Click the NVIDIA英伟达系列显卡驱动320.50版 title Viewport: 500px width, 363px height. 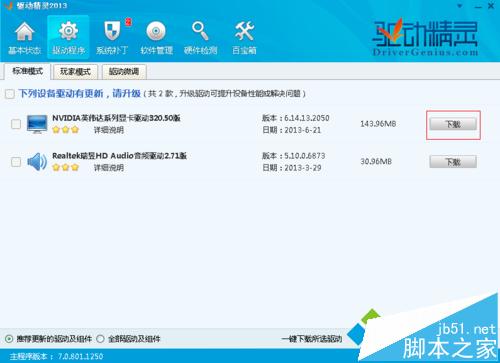pyautogui.click(x=116, y=118)
